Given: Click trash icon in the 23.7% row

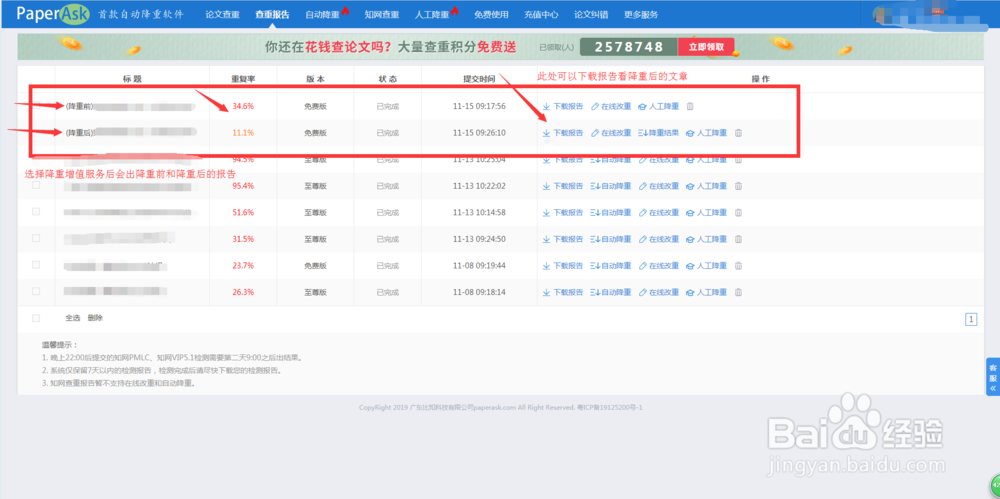Looking at the screenshot, I should [739, 265].
